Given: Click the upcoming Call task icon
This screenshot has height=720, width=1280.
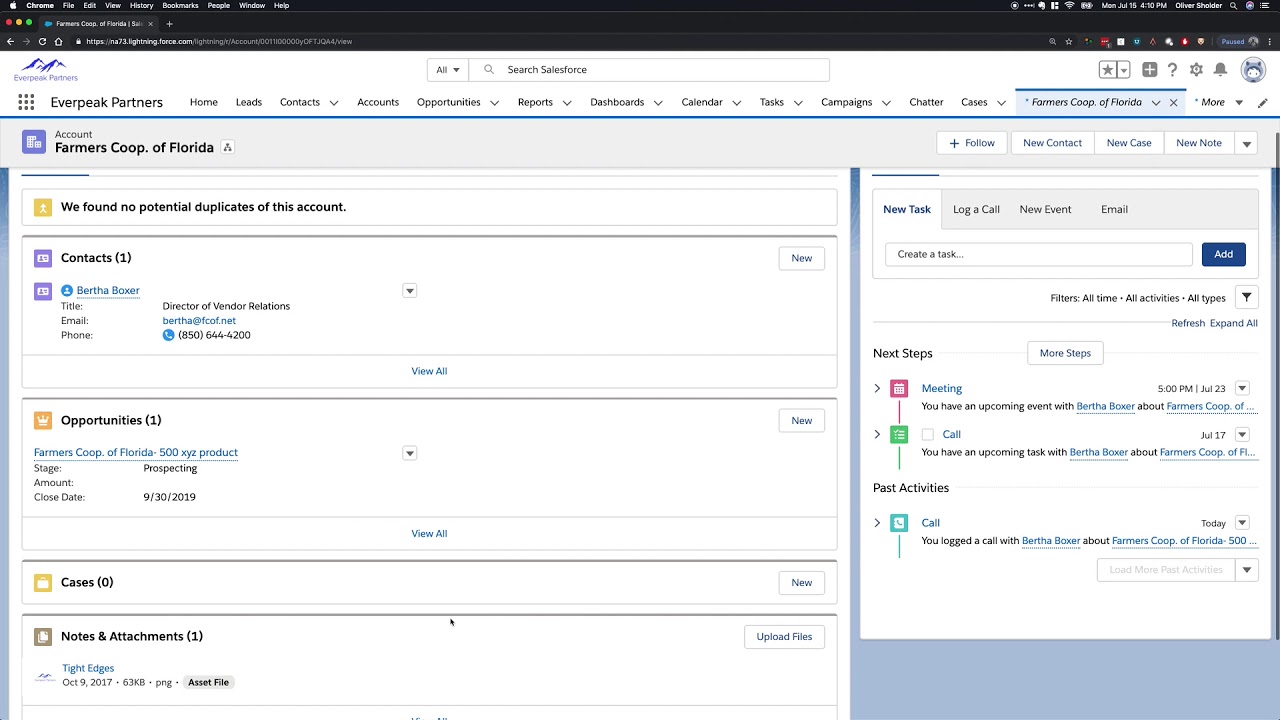Looking at the screenshot, I should click(x=899, y=435).
